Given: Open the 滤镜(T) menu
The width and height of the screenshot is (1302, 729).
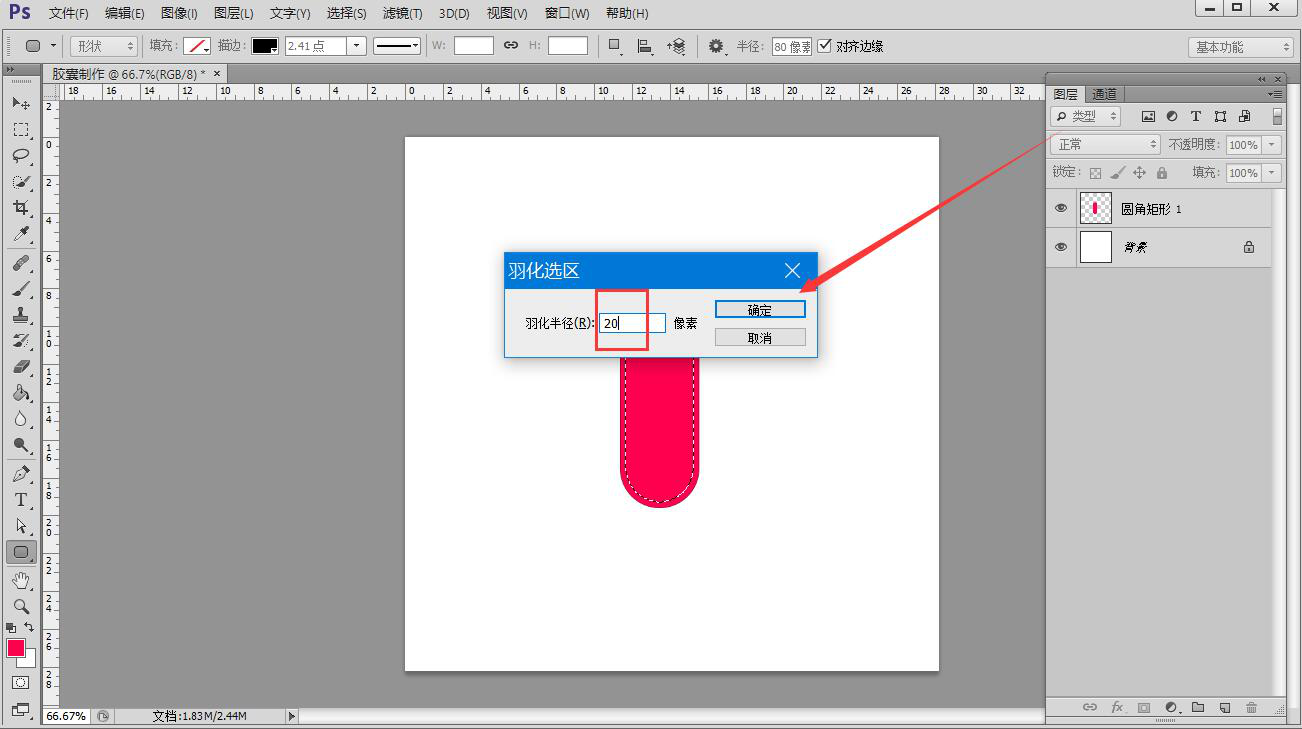Looking at the screenshot, I should click(x=402, y=13).
